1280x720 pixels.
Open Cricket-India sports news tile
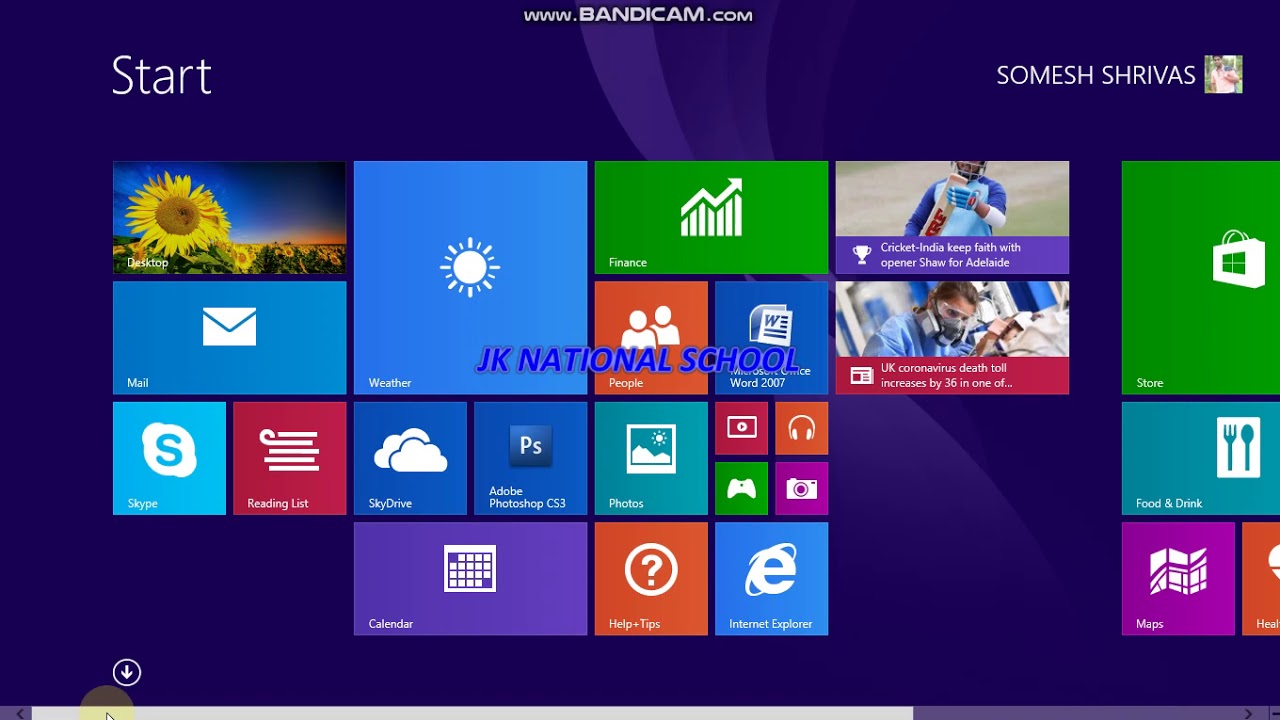click(952, 217)
